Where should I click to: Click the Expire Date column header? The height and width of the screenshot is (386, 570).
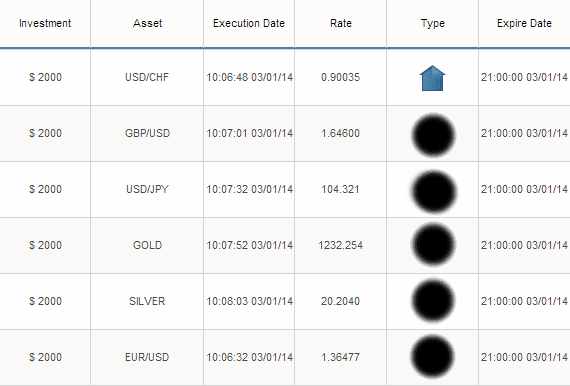[524, 23]
